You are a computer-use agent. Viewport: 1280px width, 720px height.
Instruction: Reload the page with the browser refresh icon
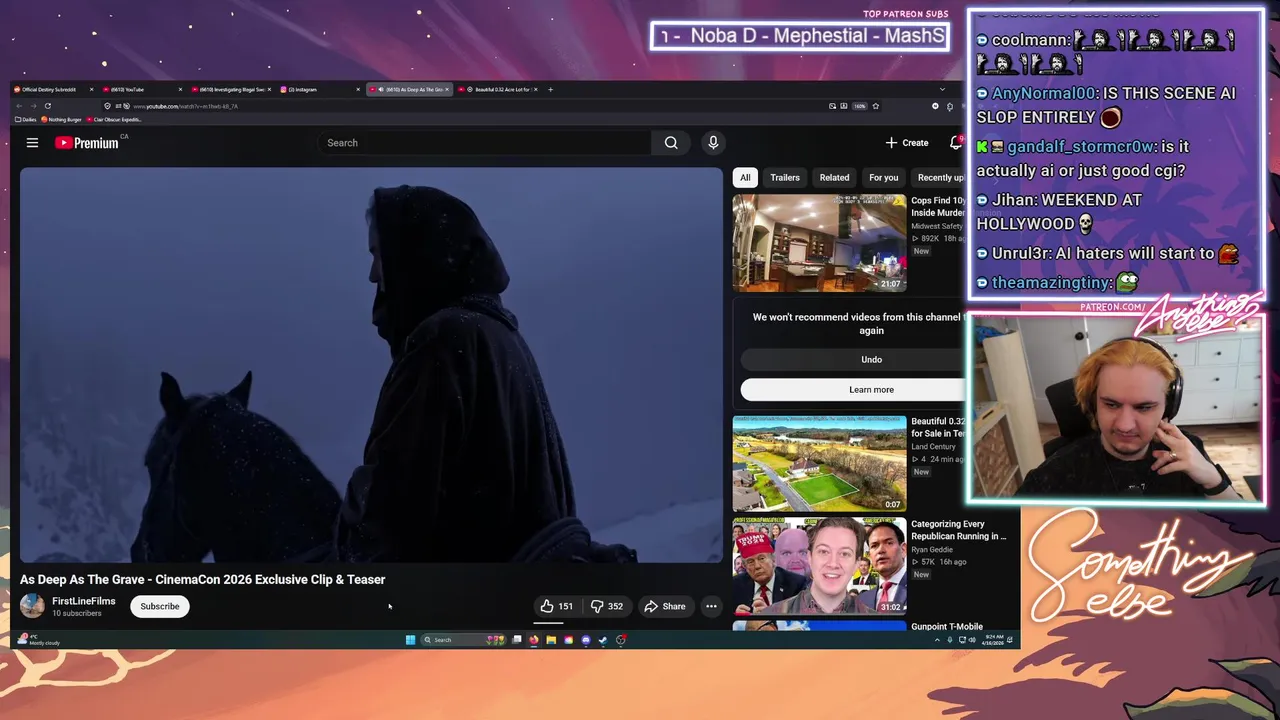(48, 106)
